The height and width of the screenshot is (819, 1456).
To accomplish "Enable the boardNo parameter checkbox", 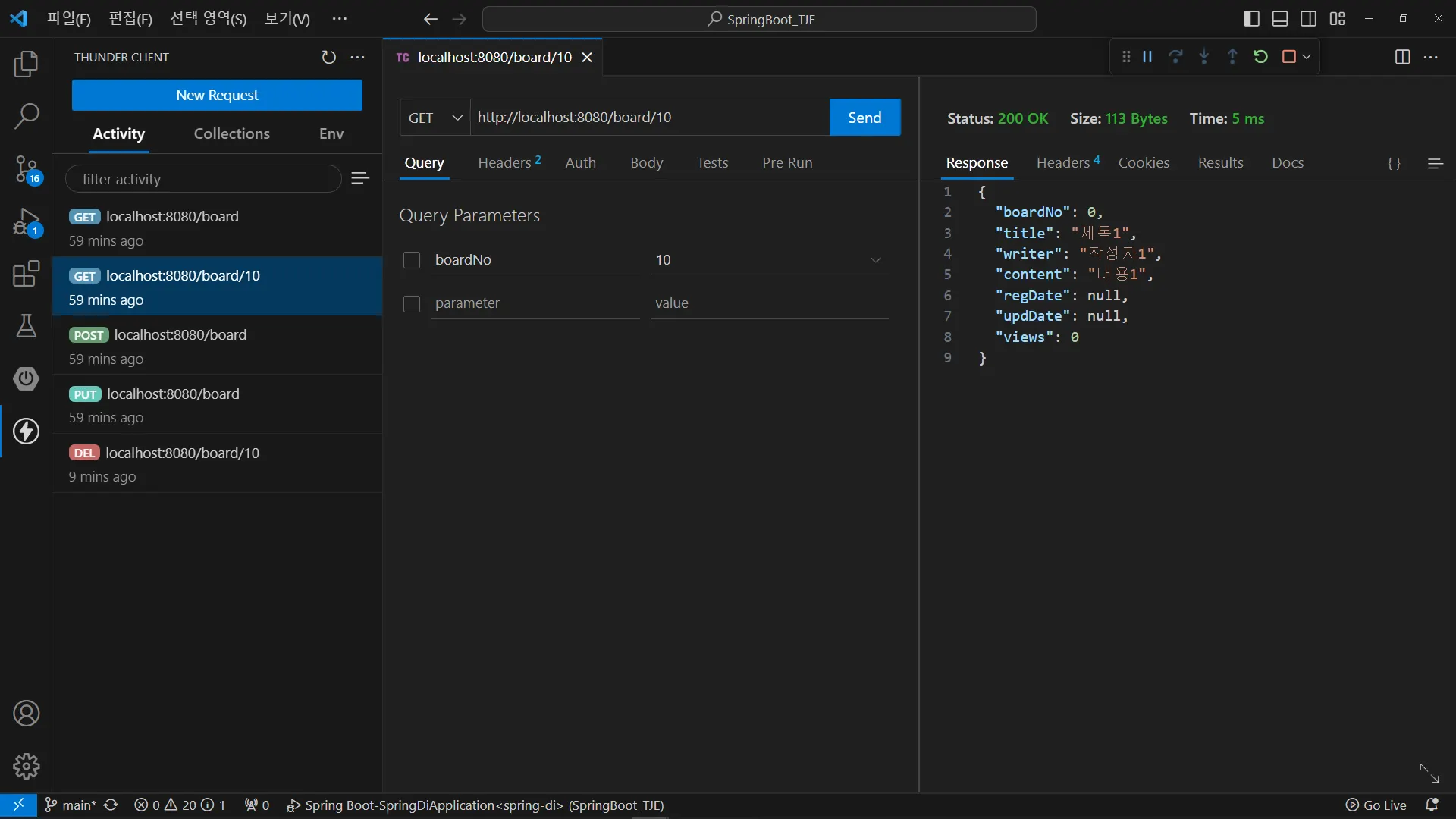I will (x=412, y=260).
